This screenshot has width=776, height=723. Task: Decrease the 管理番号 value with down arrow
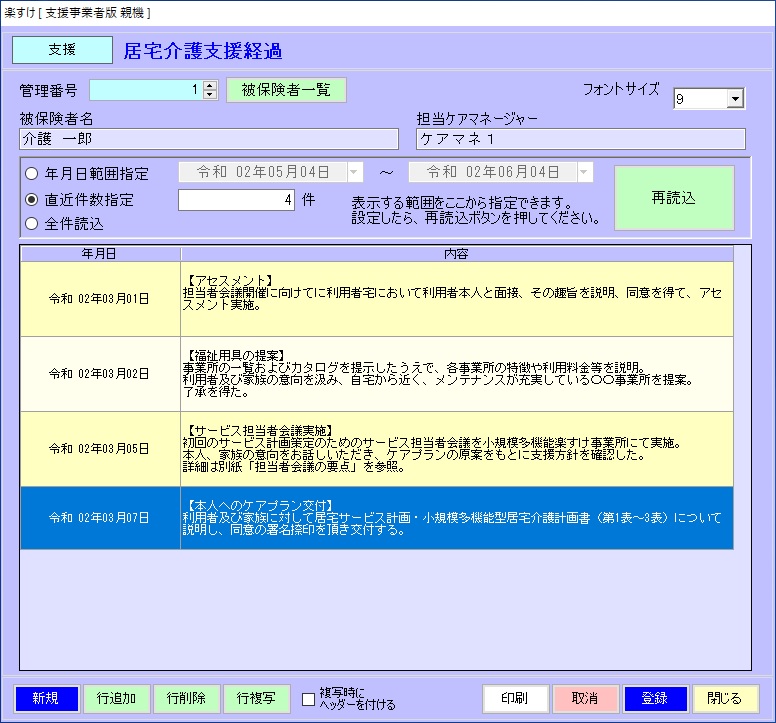coord(209,95)
